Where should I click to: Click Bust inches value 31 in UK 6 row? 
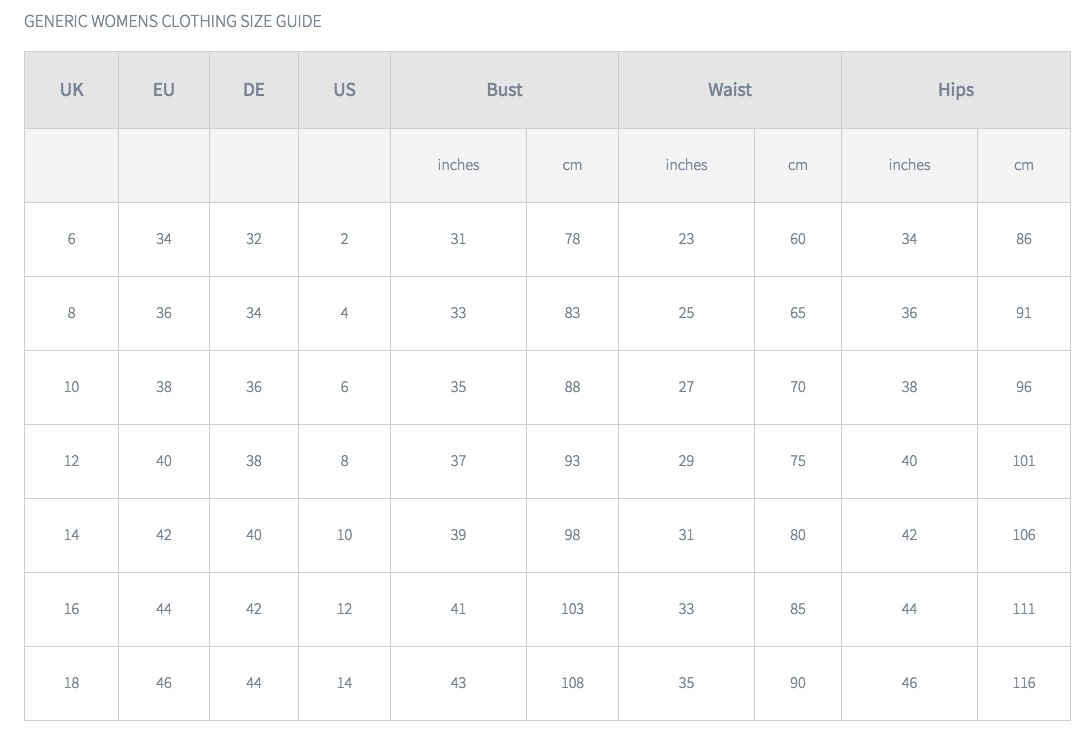pyautogui.click(x=459, y=239)
